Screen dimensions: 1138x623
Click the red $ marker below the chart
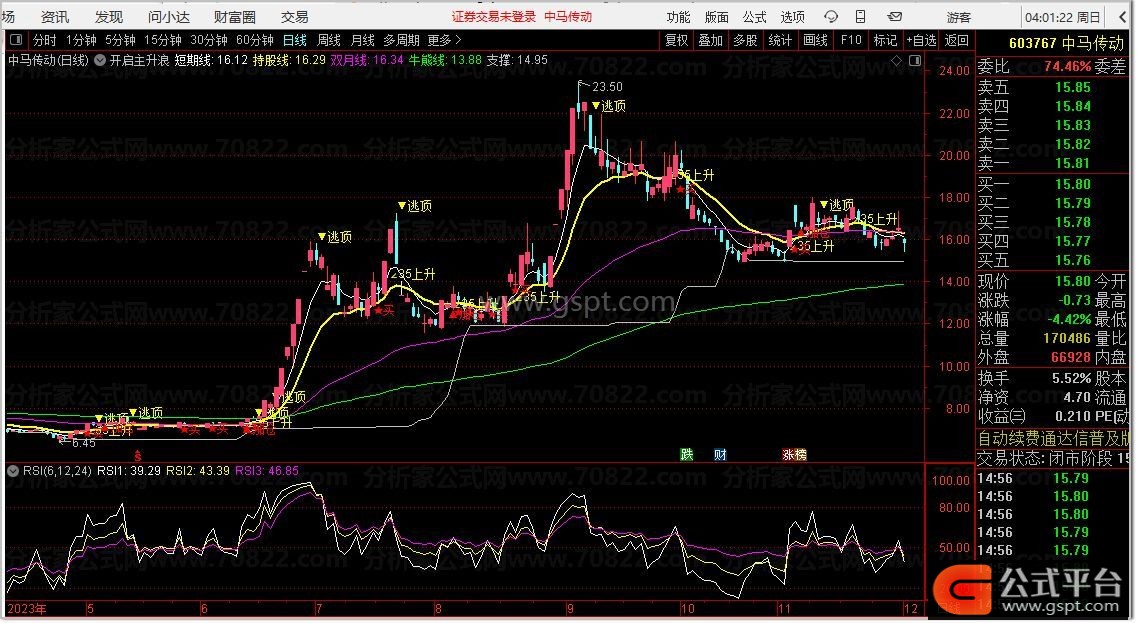pyautogui.click(x=137, y=456)
